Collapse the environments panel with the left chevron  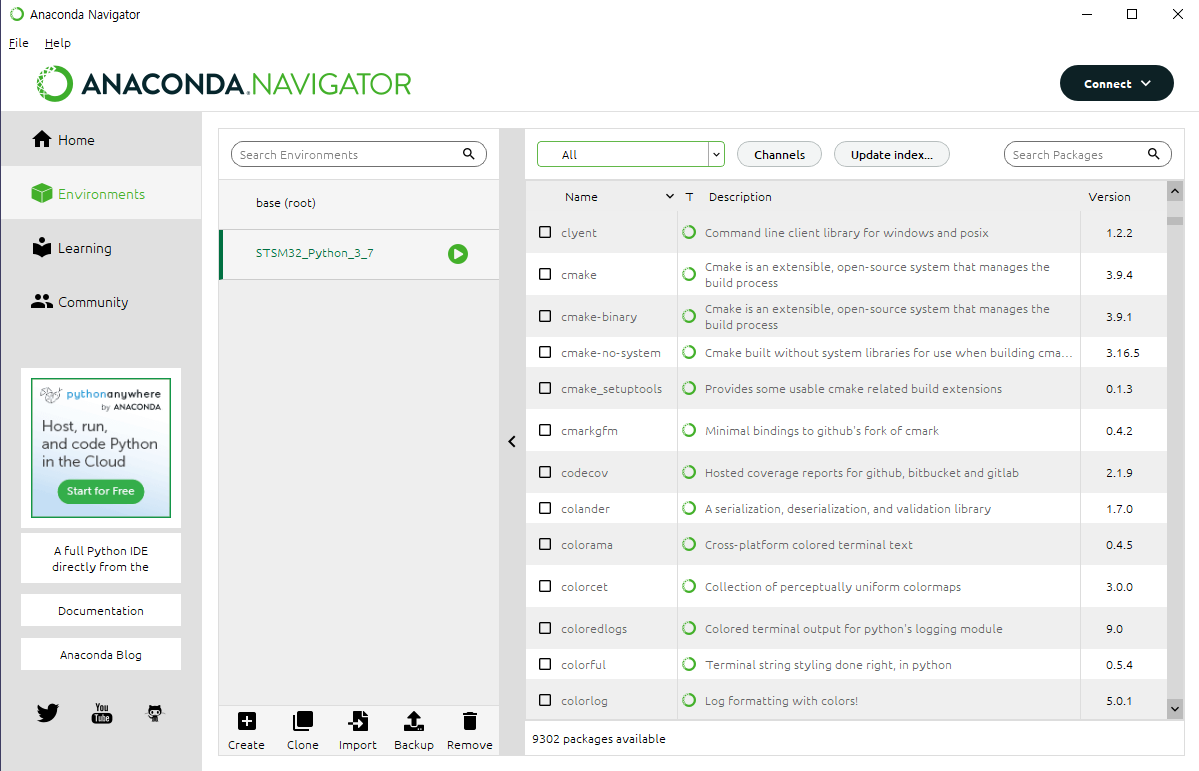(512, 441)
